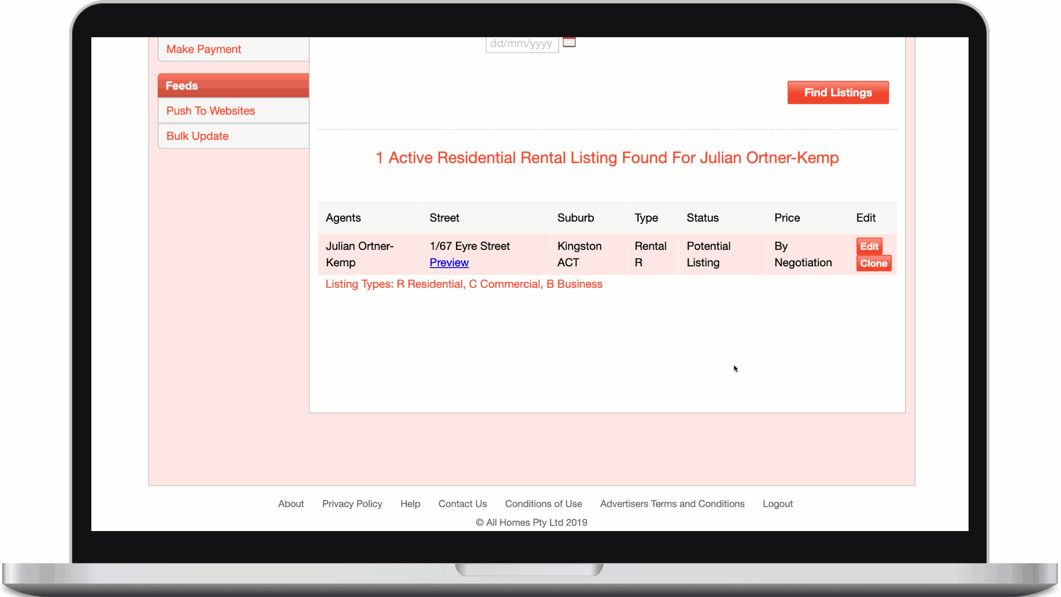The width and height of the screenshot is (1061, 597).
Task: Select the Kingston ACT suburb cell
Action: click(587, 255)
